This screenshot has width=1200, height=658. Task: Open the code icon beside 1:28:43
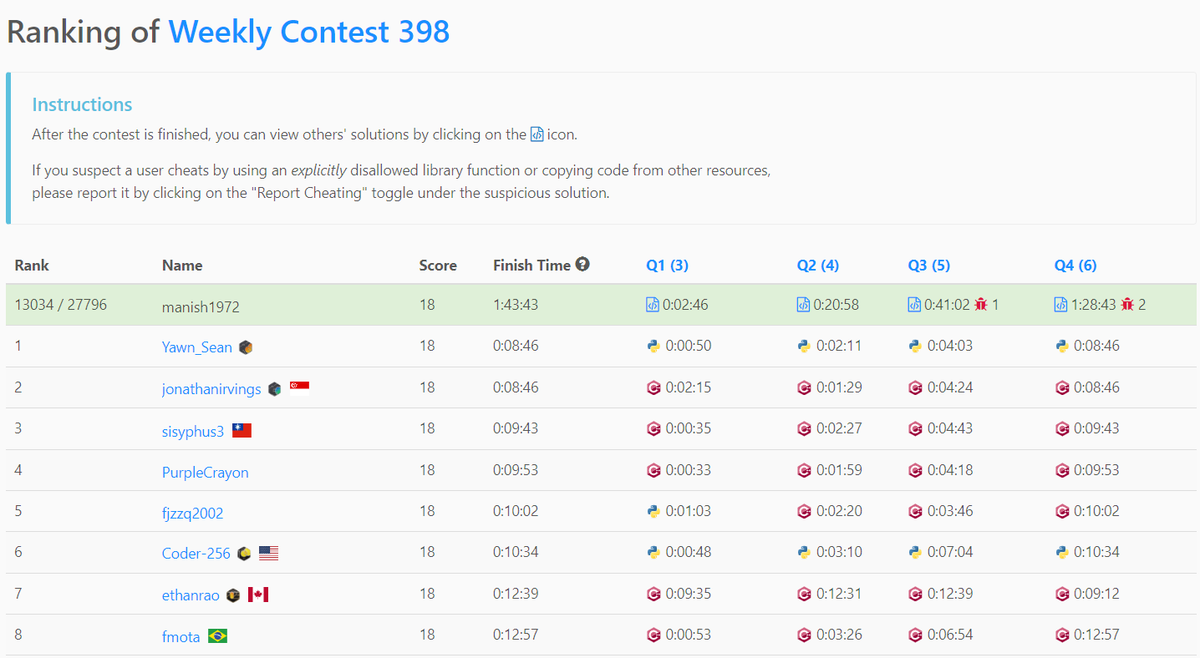click(1061, 305)
